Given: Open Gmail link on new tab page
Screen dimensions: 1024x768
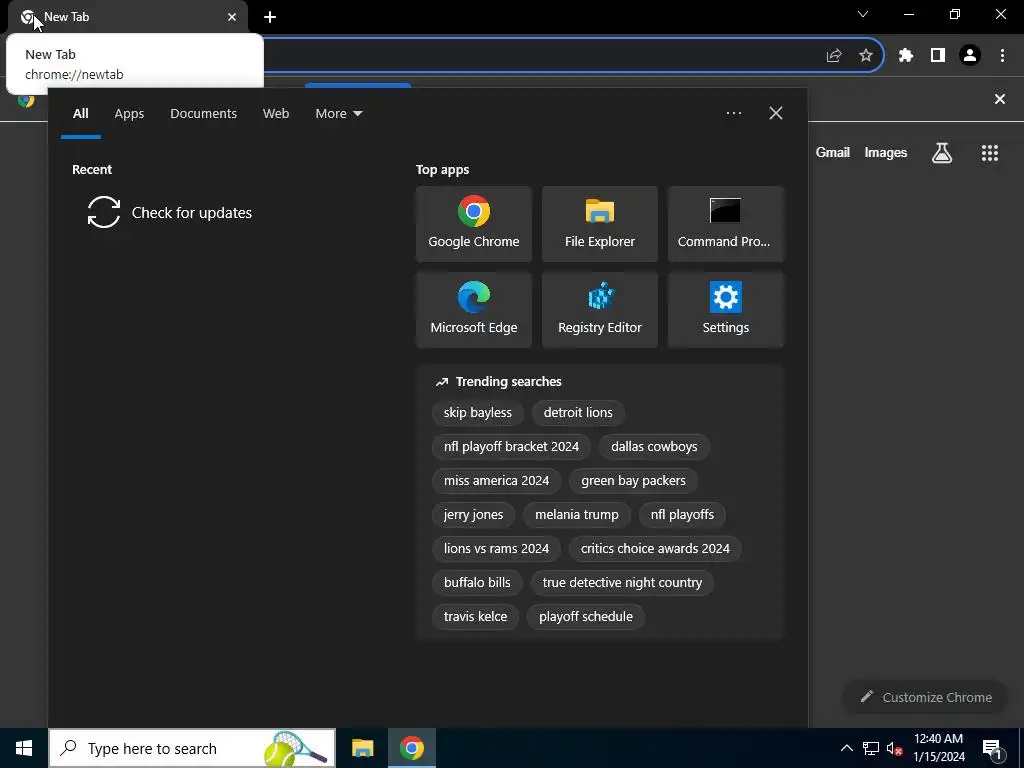Looking at the screenshot, I should coord(833,153).
